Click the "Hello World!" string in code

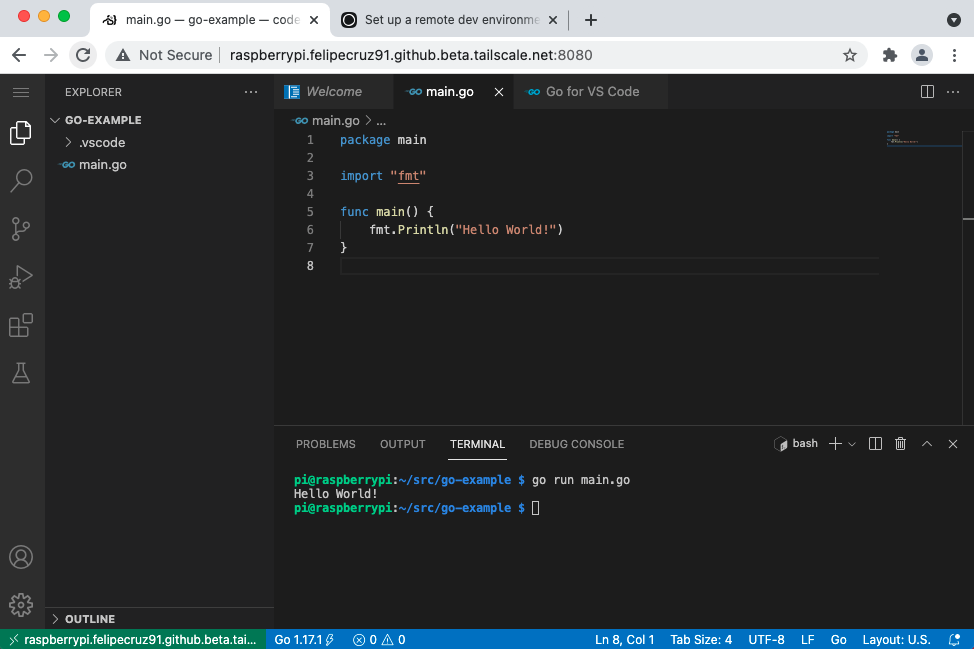coord(506,230)
